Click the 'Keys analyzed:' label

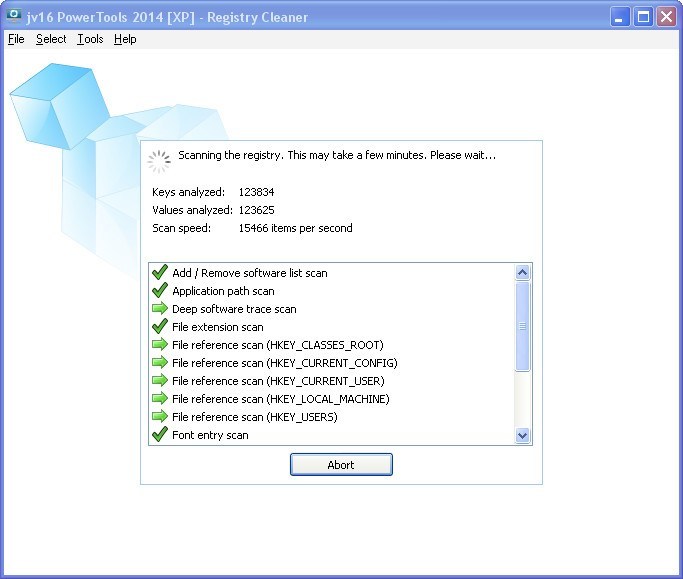pyautogui.click(x=188, y=192)
